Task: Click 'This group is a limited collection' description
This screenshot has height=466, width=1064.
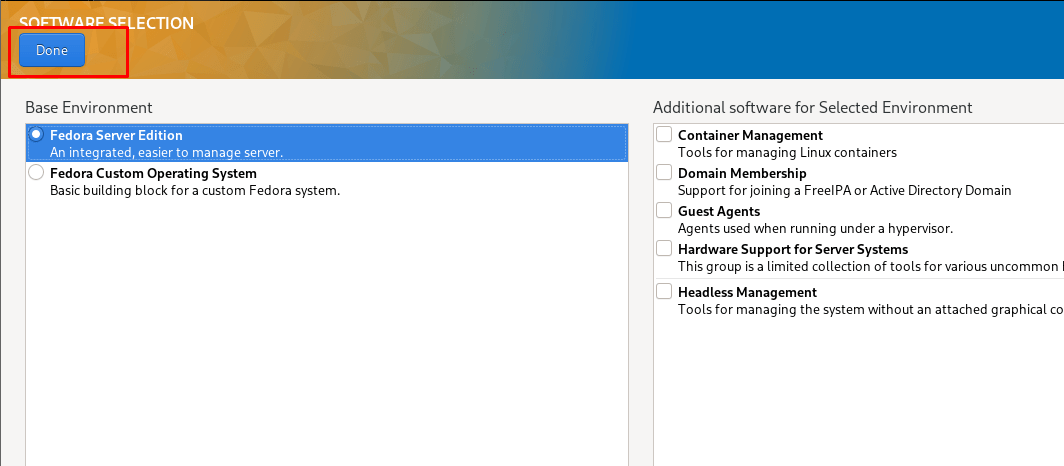Action: click(x=871, y=267)
